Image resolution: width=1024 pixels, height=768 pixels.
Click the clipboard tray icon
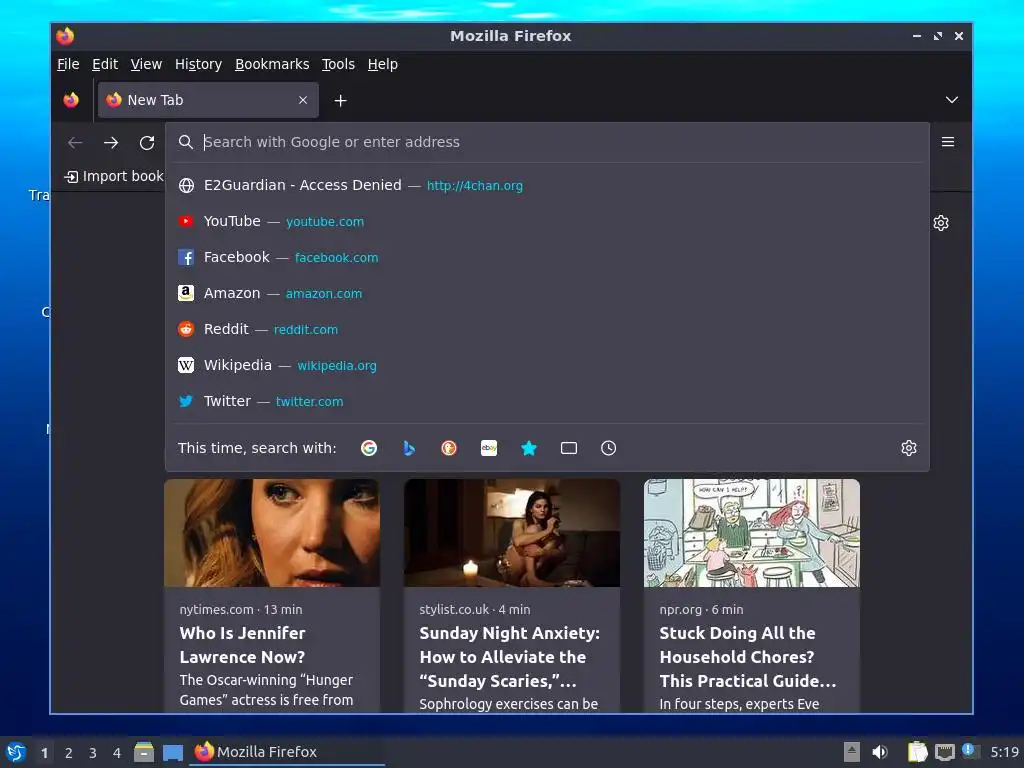pyautogui.click(x=917, y=752)
